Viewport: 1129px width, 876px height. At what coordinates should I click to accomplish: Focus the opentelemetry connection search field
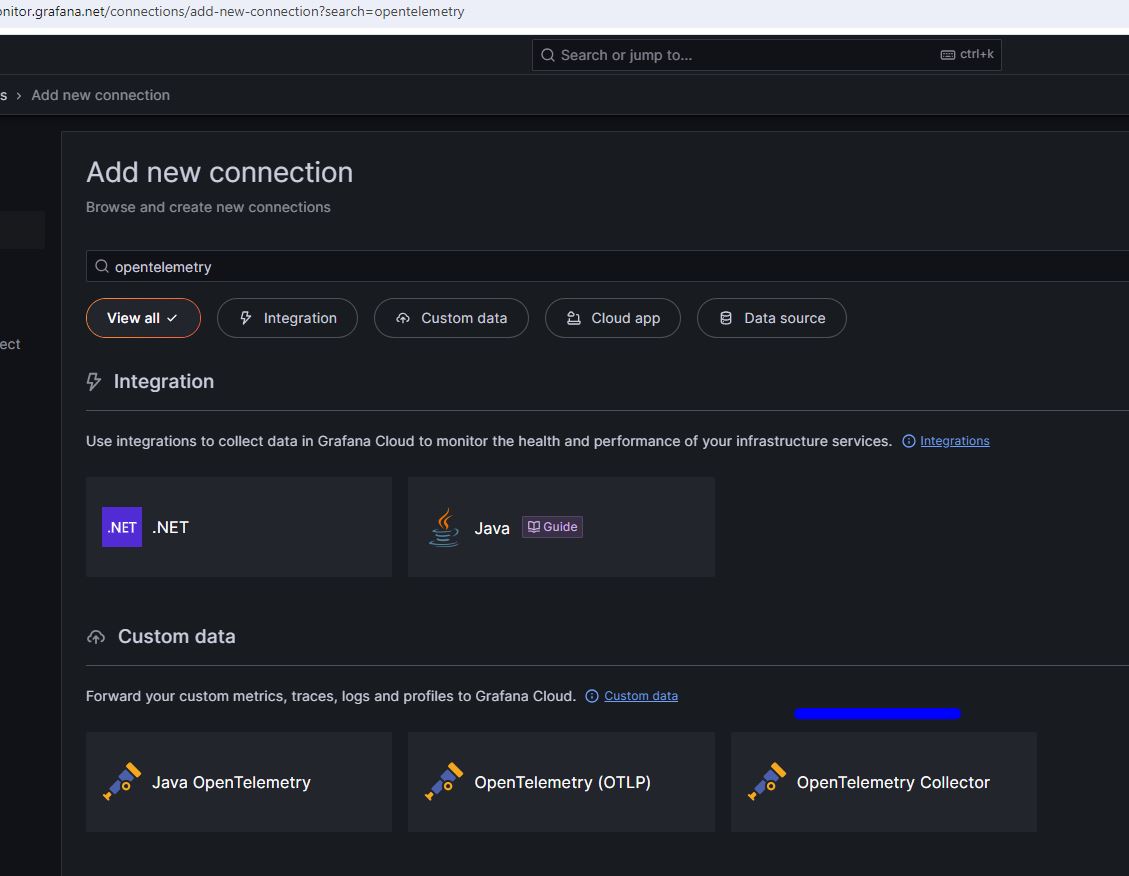click(x=607, y=266)
